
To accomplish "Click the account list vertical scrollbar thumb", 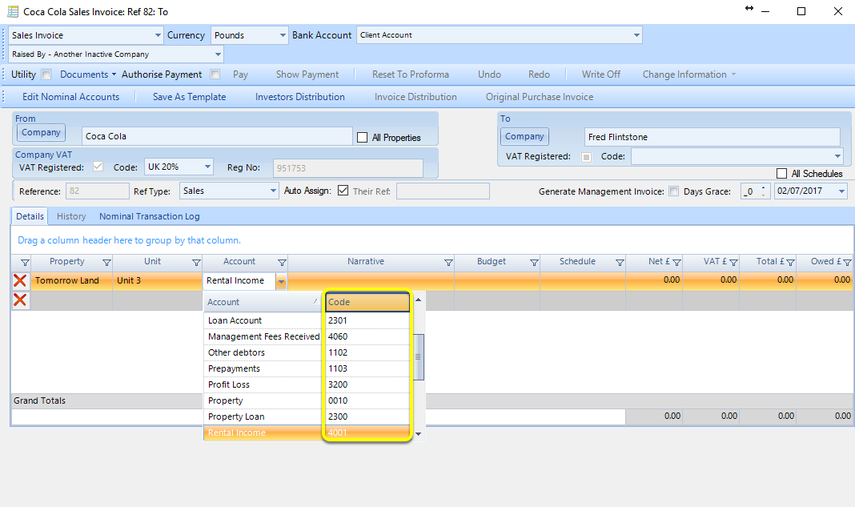I will pos(419,357).
